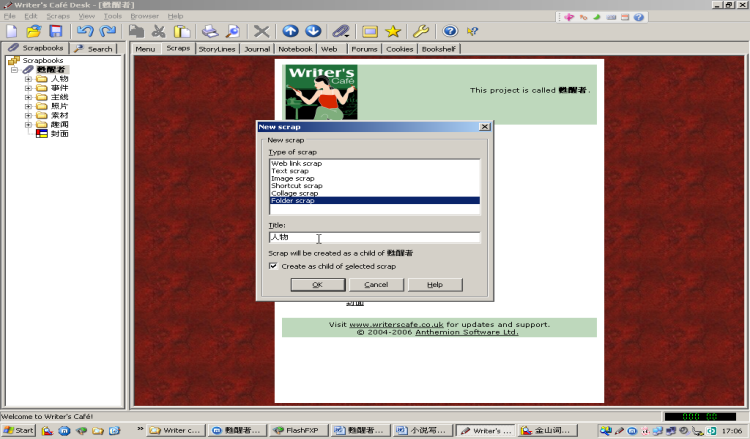Click the Cut scissors icon
Viewport: 750px width, 439px height.
158,32
